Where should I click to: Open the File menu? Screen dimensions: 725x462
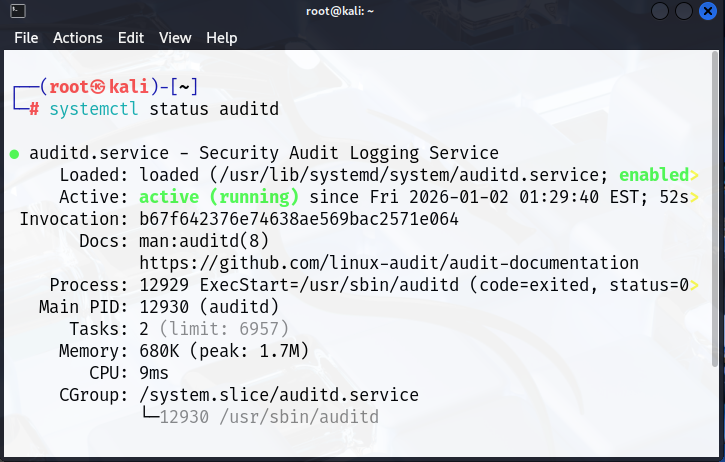tap(26, 38)
